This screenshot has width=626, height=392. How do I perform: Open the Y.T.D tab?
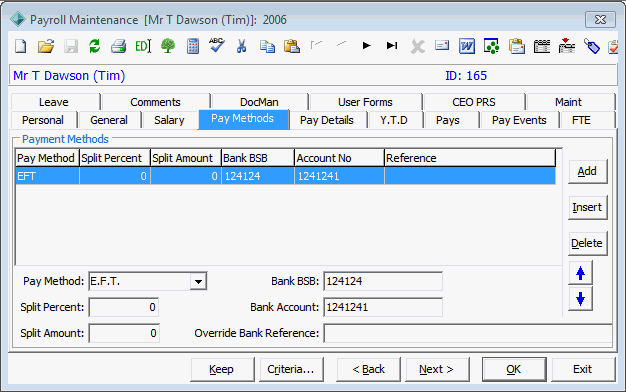pyautogui.click(x=394, y=120)
